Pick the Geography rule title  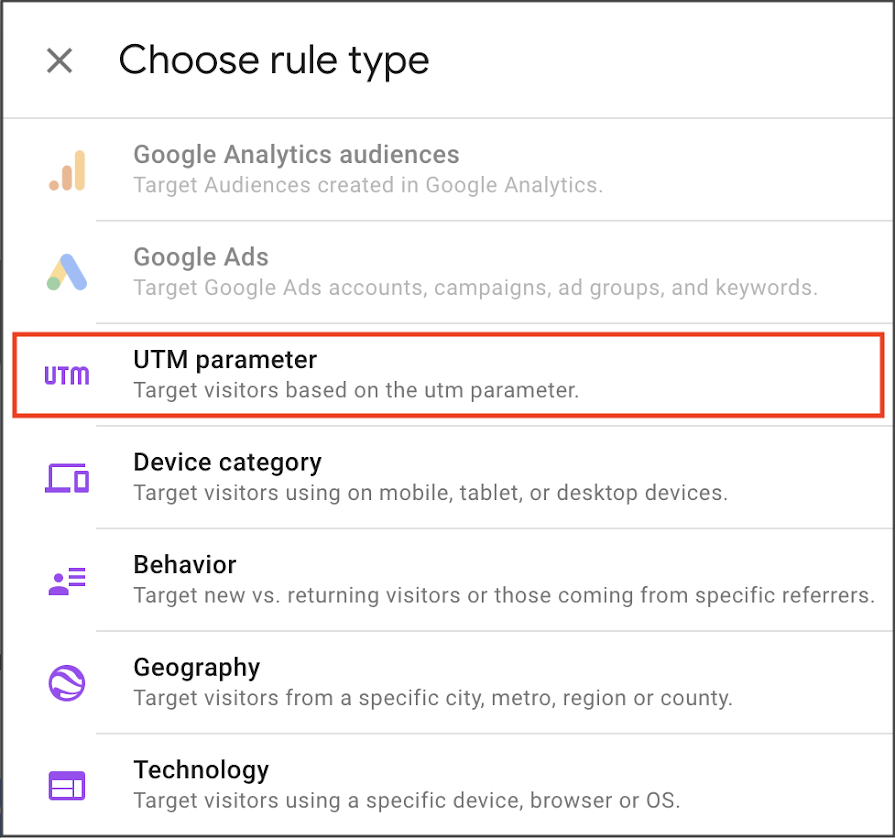coord(197,667)
